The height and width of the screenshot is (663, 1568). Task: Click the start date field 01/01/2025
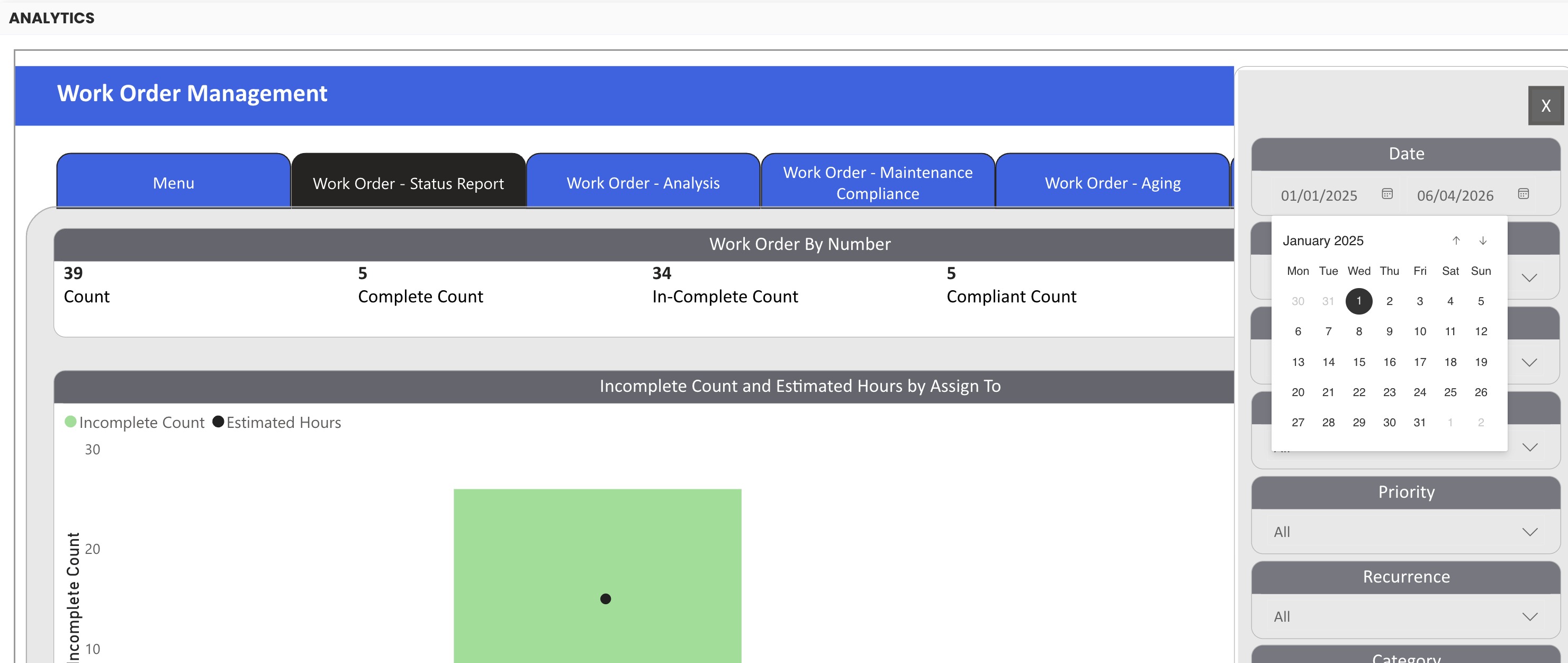point(1319,195)
